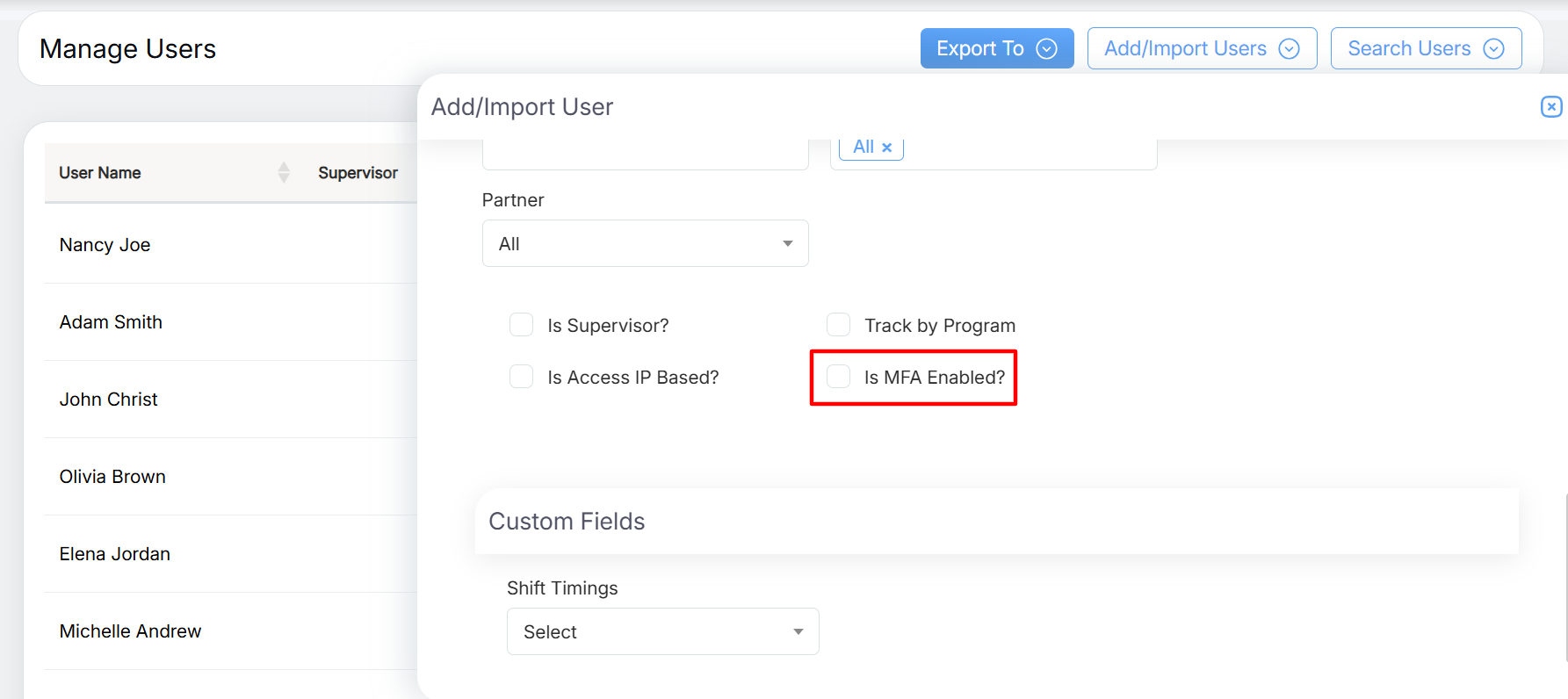The width and height of the screenshot is (1568, 699).
Task: Click the empty input field above Partner
Action: 645,155
